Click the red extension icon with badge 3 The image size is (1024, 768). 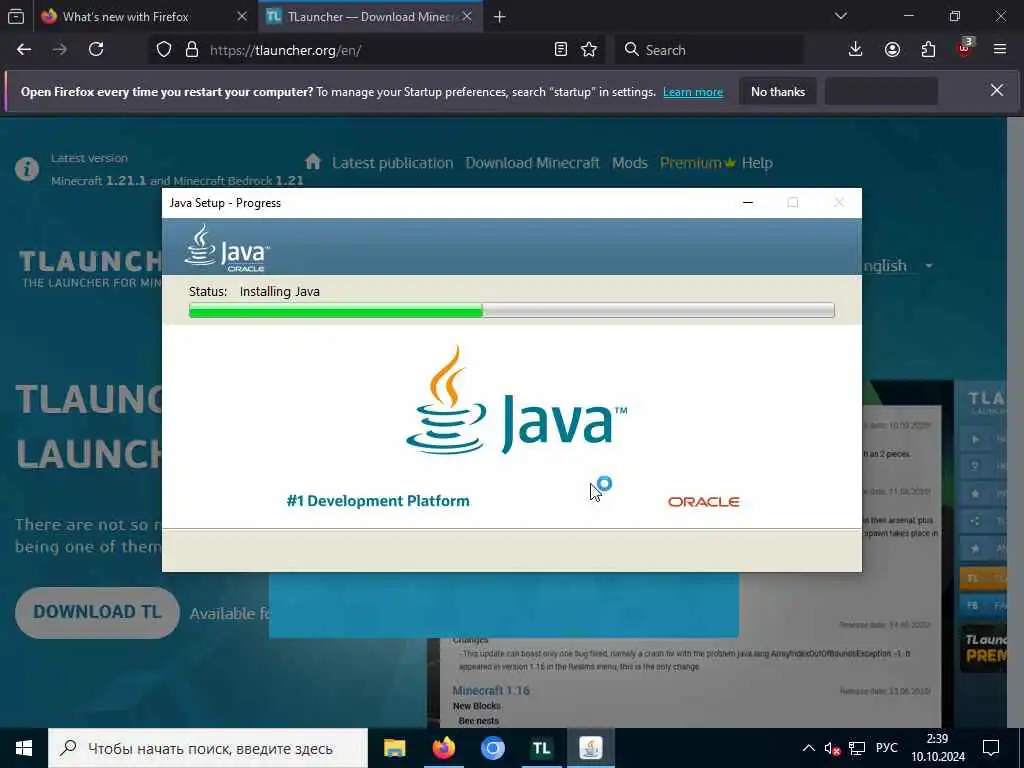(965, 48)
